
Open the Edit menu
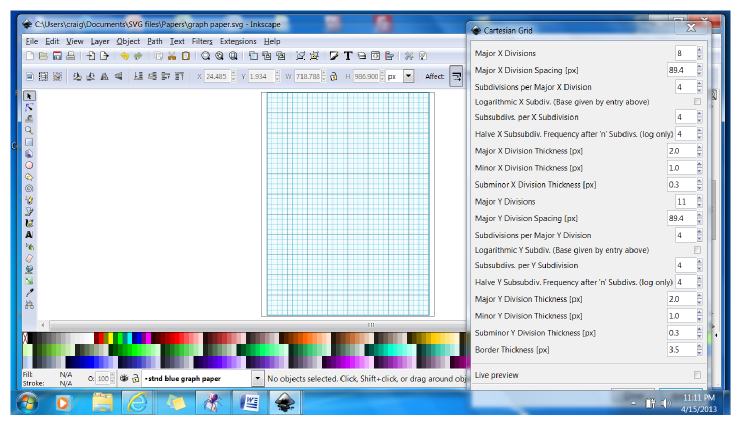click(x=52, y=42)
